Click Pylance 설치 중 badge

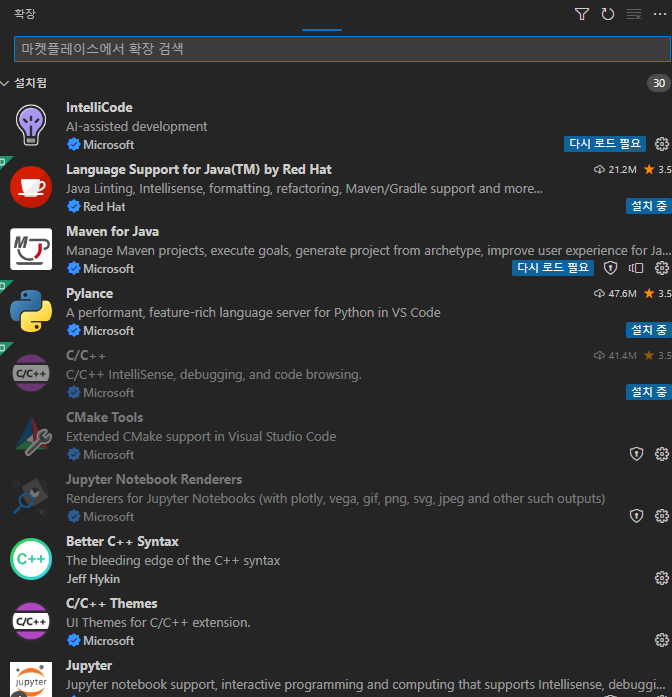point(648,330)
